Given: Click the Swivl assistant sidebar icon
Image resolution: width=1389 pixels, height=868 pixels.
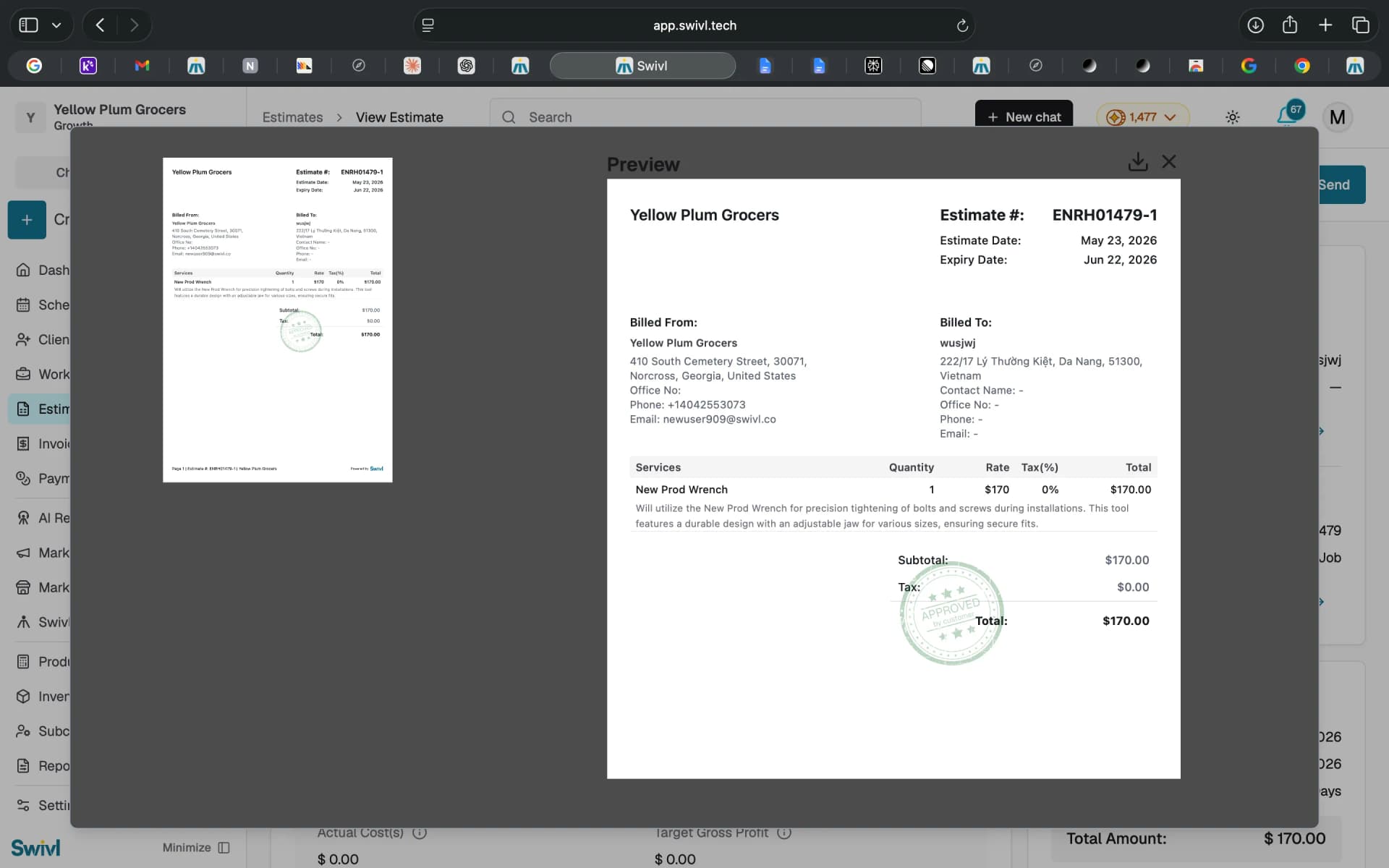Looking at the screenshot, I should point(23,622).
